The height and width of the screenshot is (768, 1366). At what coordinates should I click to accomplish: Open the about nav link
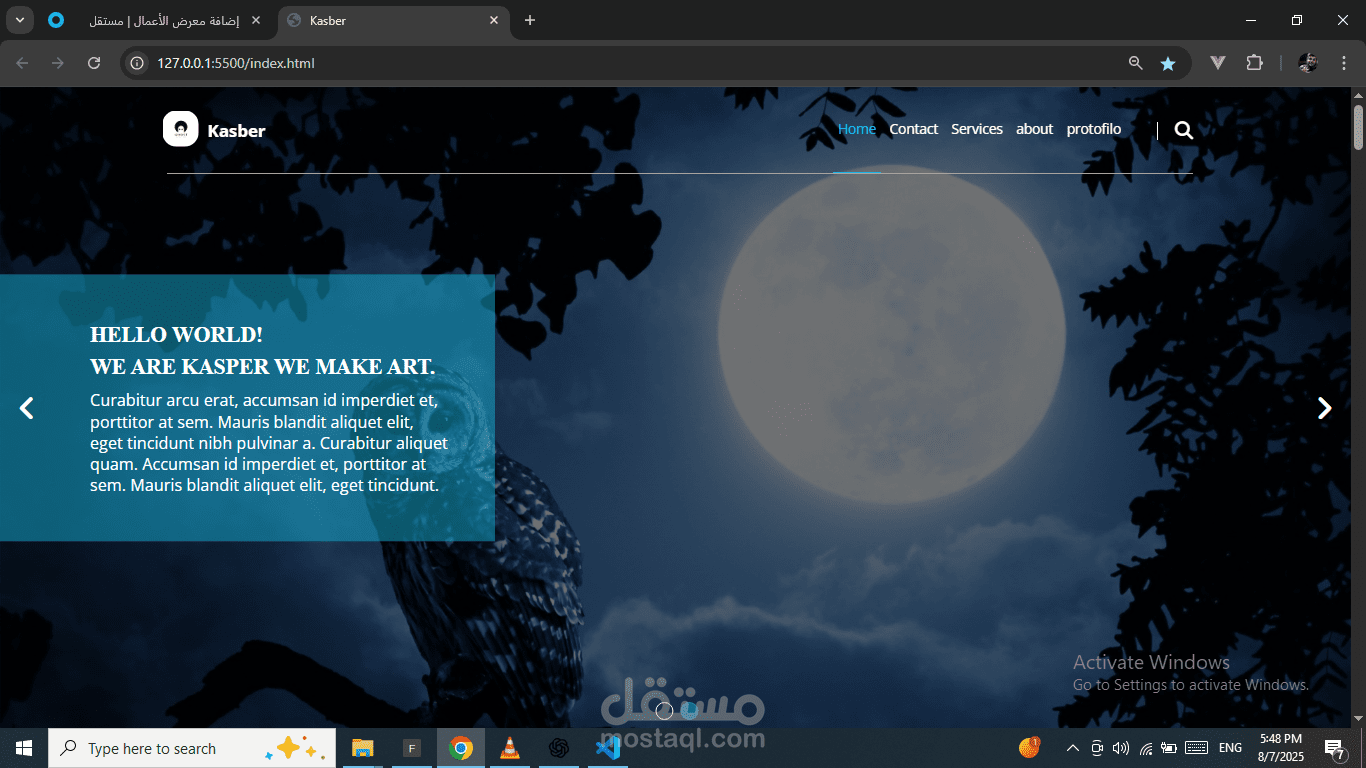[x=1035, y=129]
